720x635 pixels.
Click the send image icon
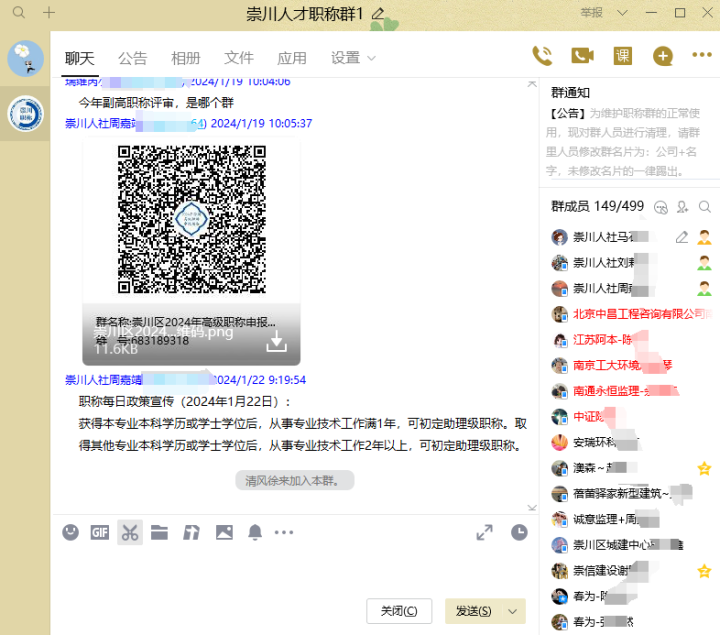223,532
